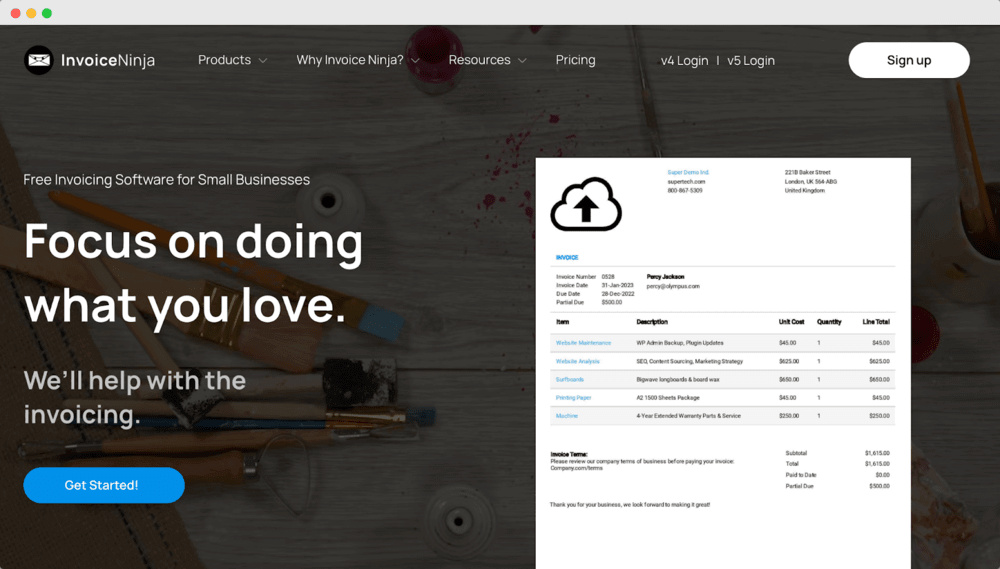
Task: Open the v5 Login link
Action: [x=751, y=61]
